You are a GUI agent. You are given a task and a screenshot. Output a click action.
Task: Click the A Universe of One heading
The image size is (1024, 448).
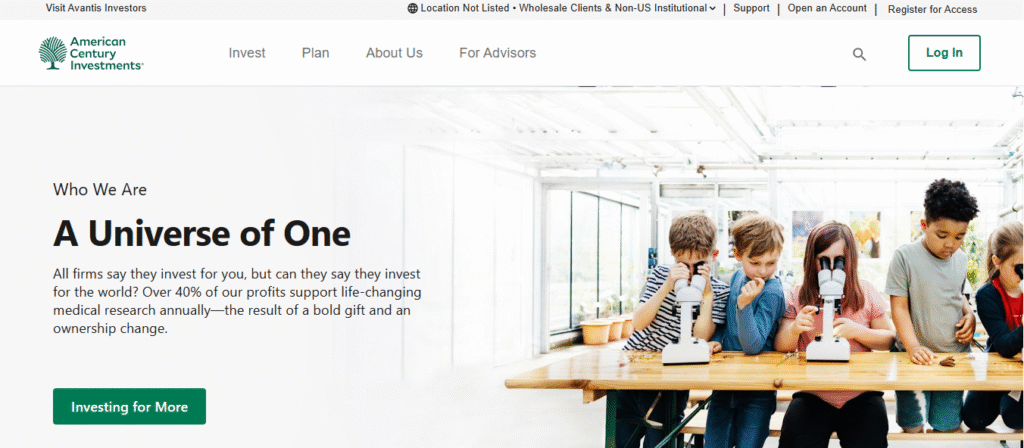[x=202, y=233]
